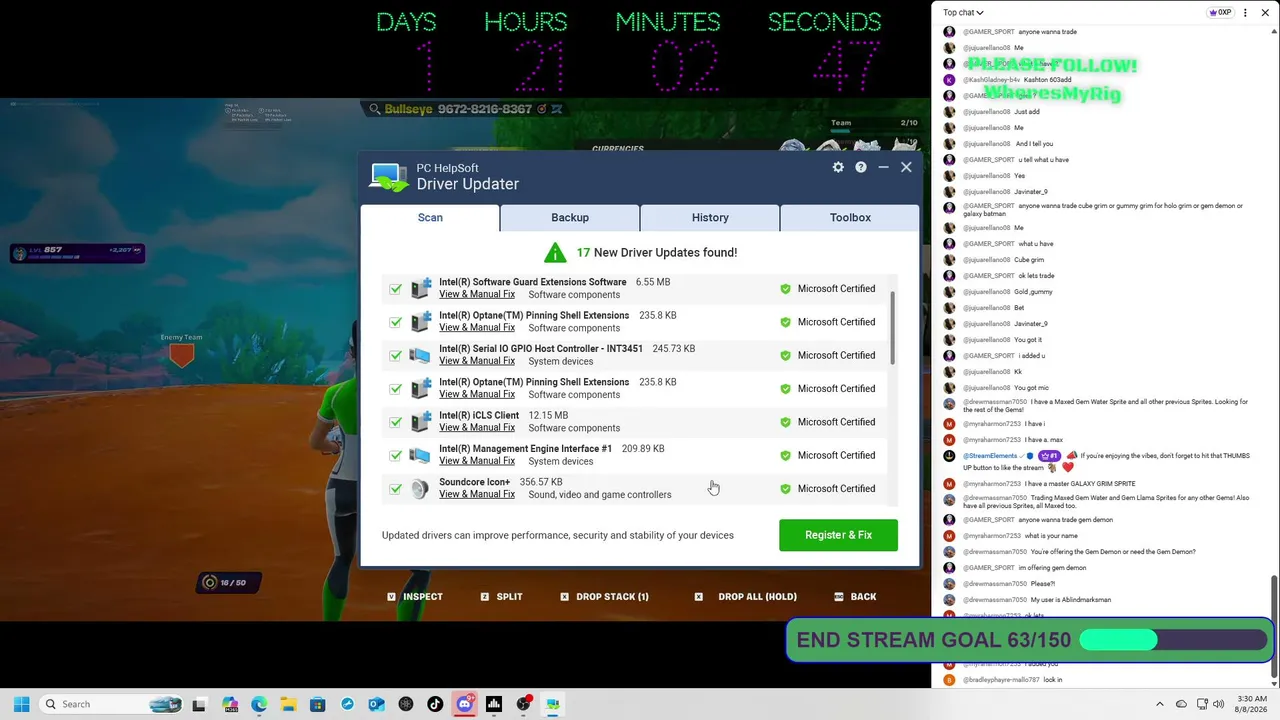Uncheck Intel(R) Software Guard Extensions Software
This screenshot has width=1280, height=720.
396,289
